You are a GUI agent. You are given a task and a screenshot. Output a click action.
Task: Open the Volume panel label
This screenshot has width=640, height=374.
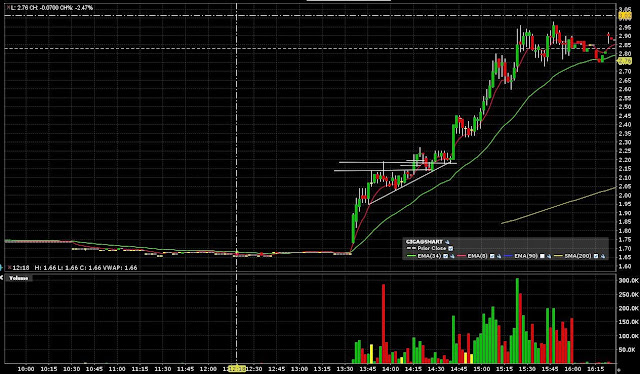pyautogui.click(x=19, y=278)
